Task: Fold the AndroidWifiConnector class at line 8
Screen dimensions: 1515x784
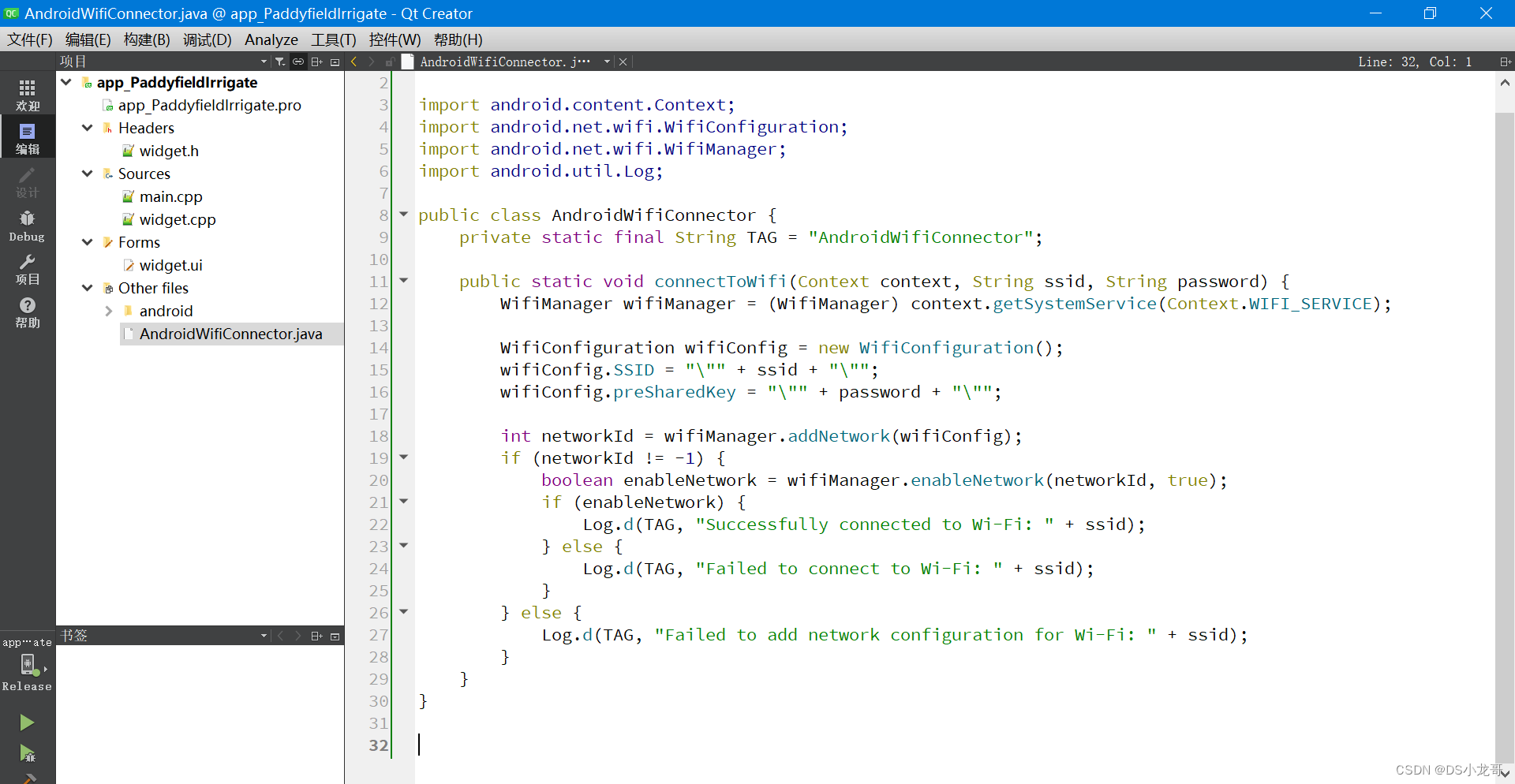Action: (x=404, y=214)
